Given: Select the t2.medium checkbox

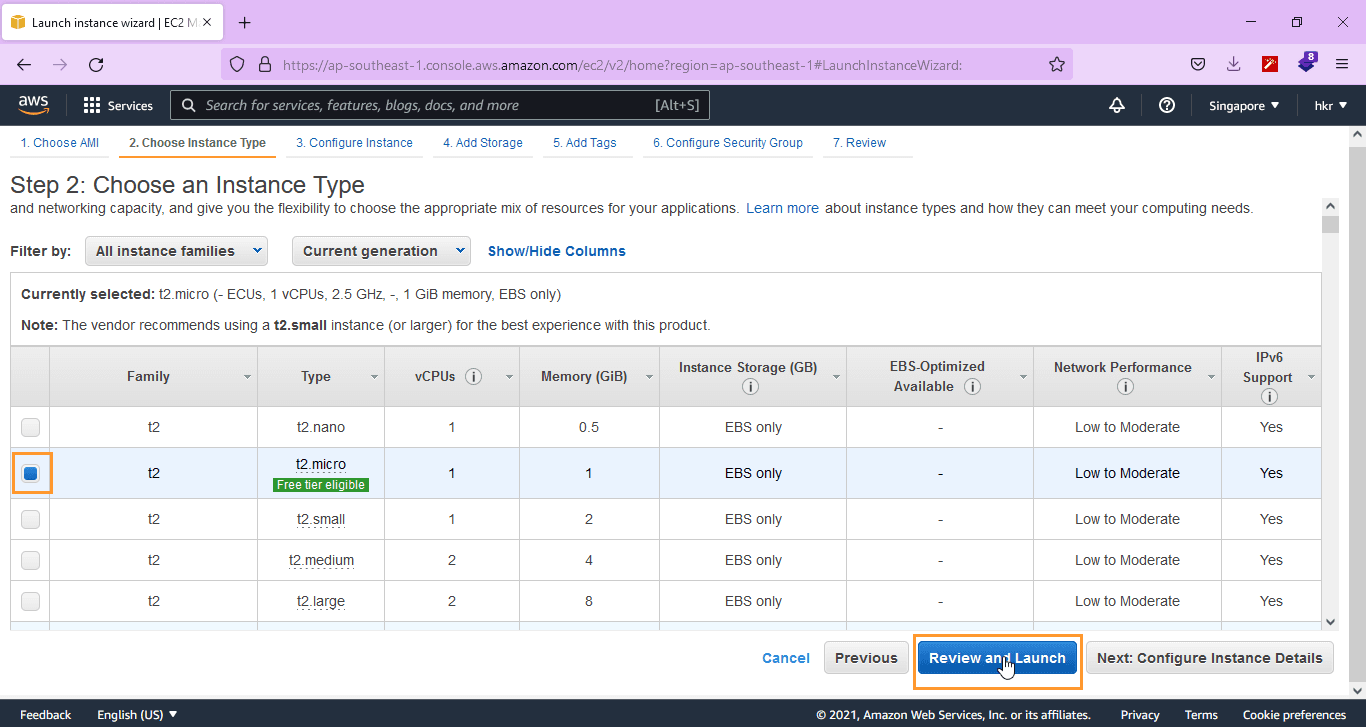Looking at the screenshot, I should [x=31, y=560].
